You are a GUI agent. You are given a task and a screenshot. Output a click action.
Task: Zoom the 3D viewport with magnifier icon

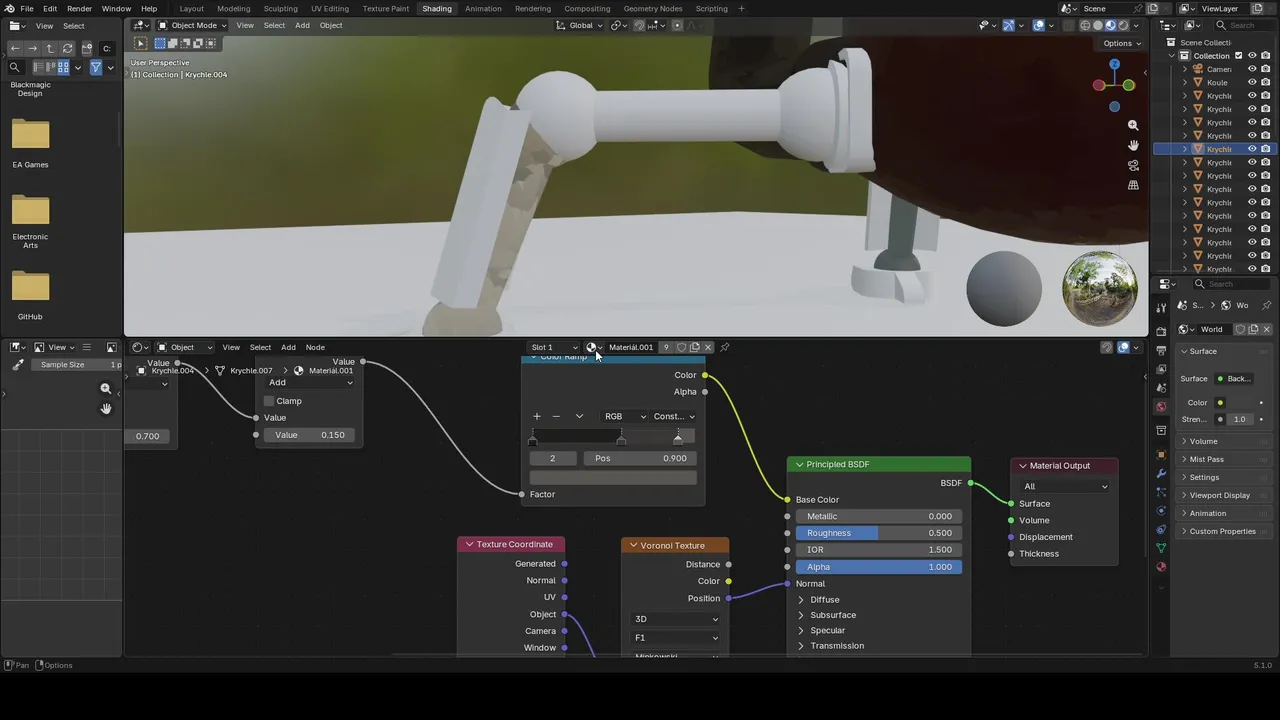(x=1133, y=125)
